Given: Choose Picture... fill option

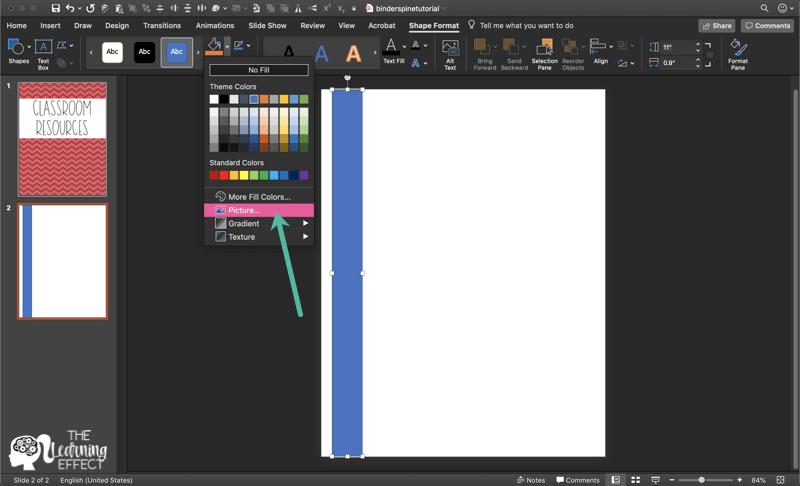Looking at the screenshot, I should click(x=259, y=210).
